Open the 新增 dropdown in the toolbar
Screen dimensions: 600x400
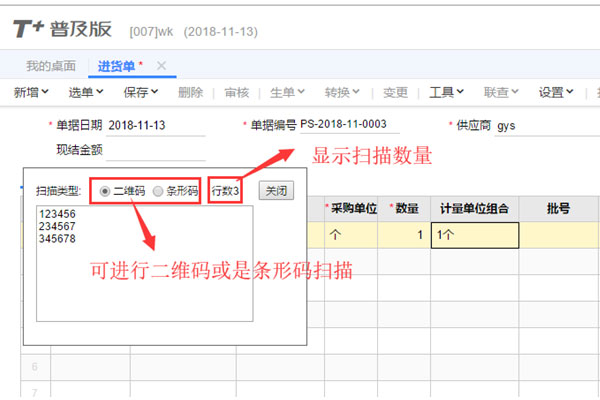coord(32,93)
